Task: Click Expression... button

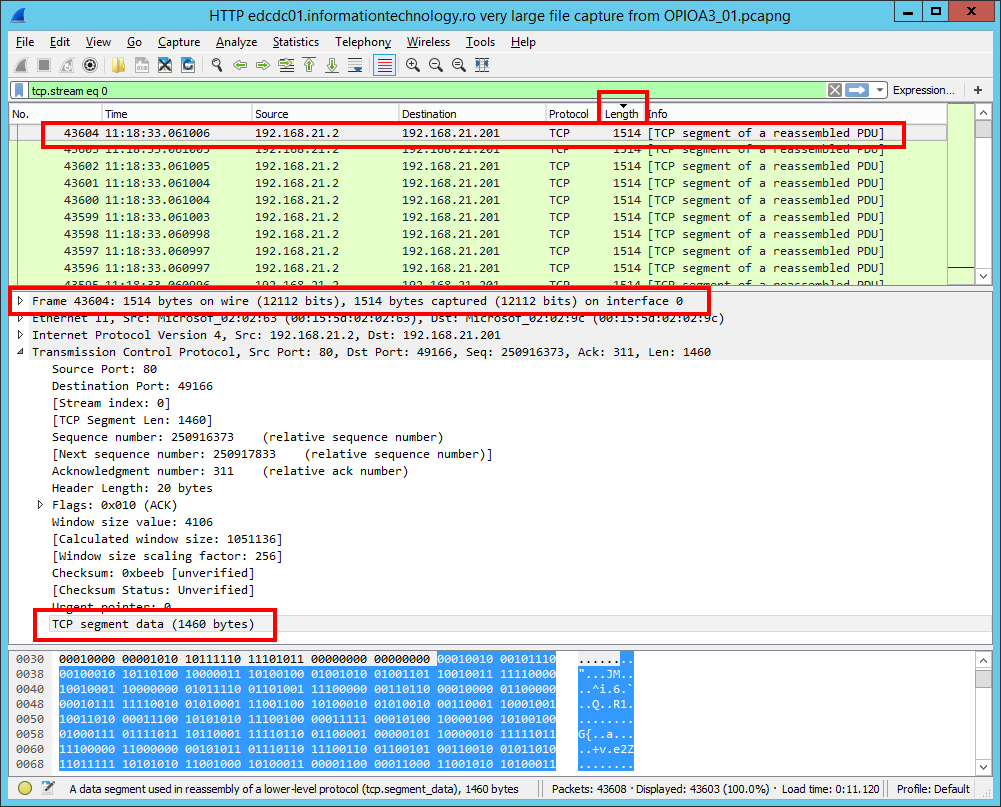Action: pyautogui.click(x=924, y=90)
